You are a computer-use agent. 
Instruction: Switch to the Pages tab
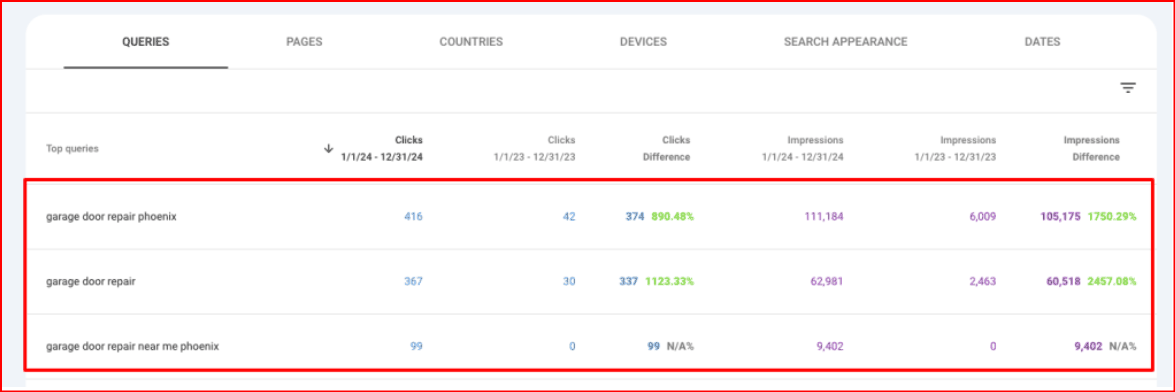[x=304, y=42]
